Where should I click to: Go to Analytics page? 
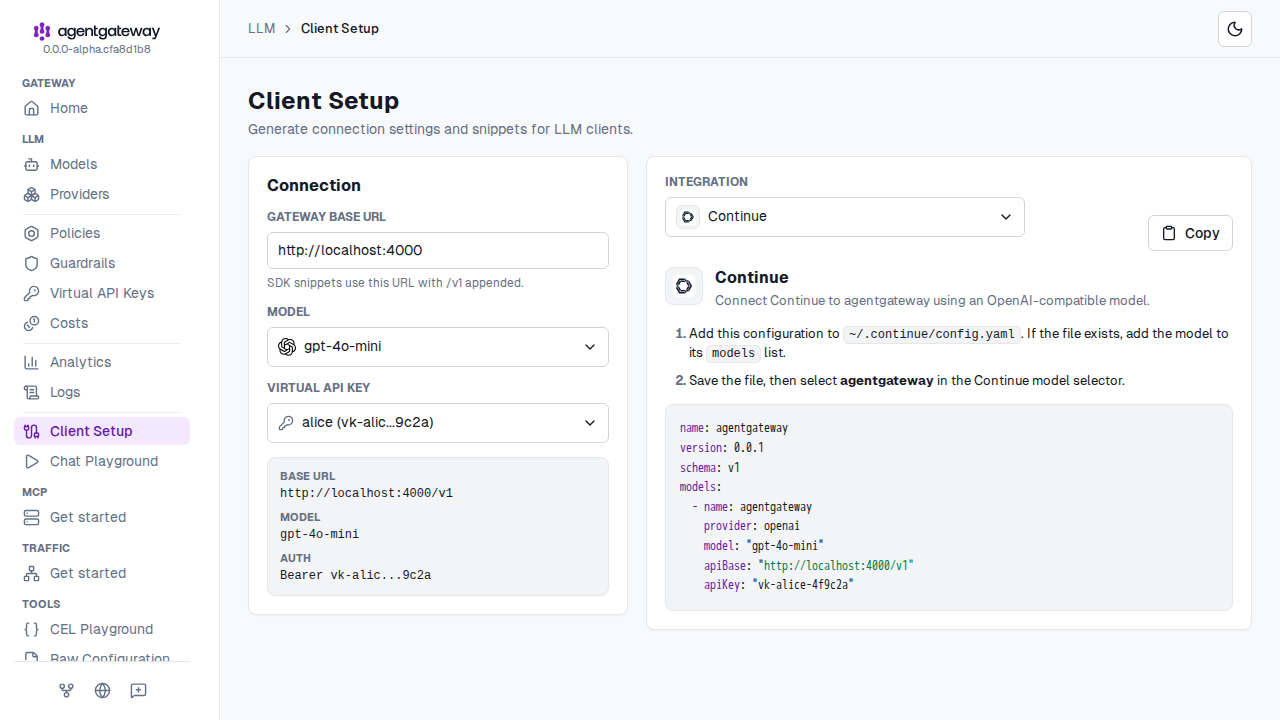[x=102, y=362]
